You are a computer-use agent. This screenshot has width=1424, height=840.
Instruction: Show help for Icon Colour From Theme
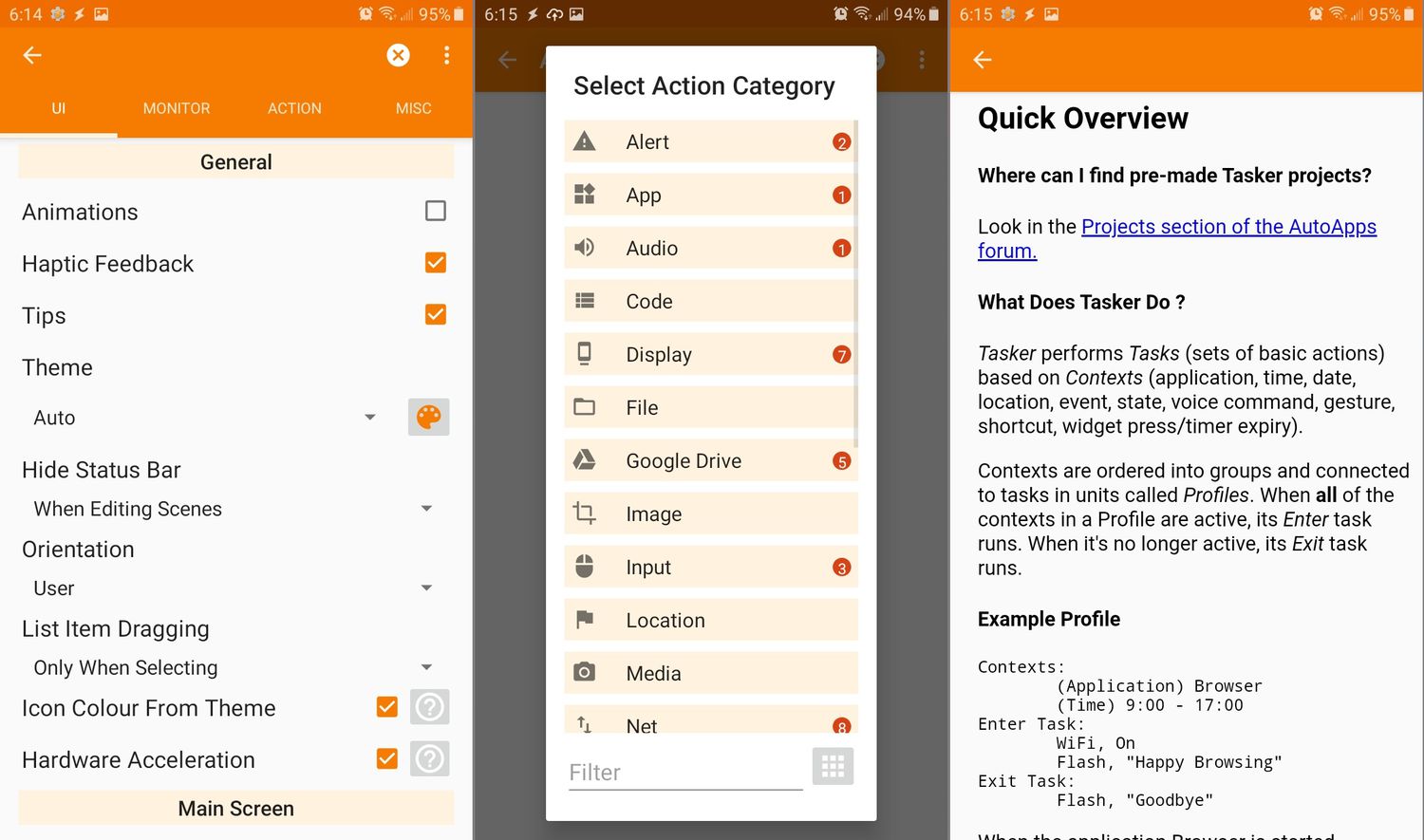[x=430, y=707]
